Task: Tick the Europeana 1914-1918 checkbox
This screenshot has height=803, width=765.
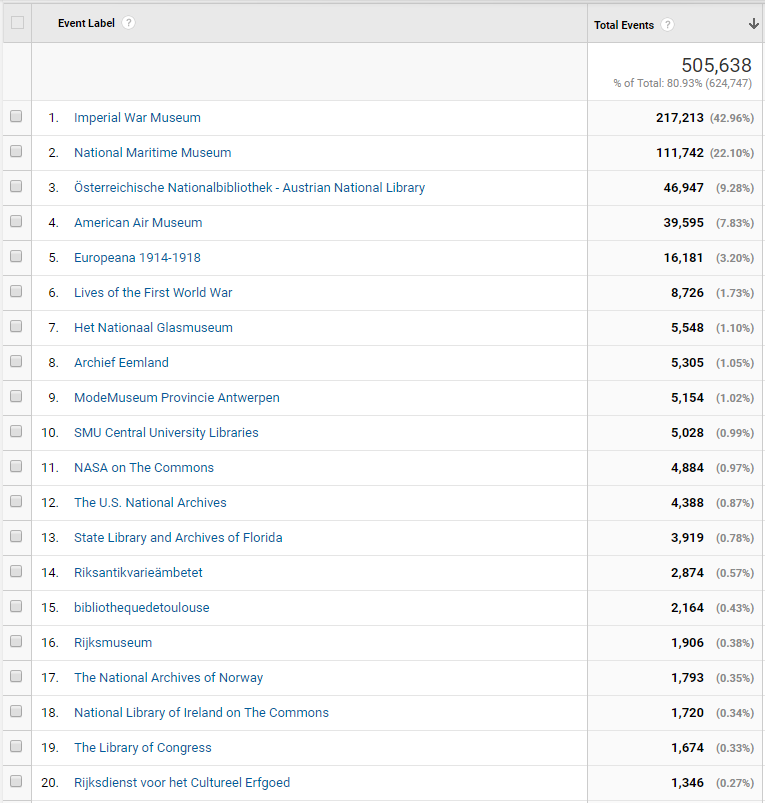Action: click(16, 256)
